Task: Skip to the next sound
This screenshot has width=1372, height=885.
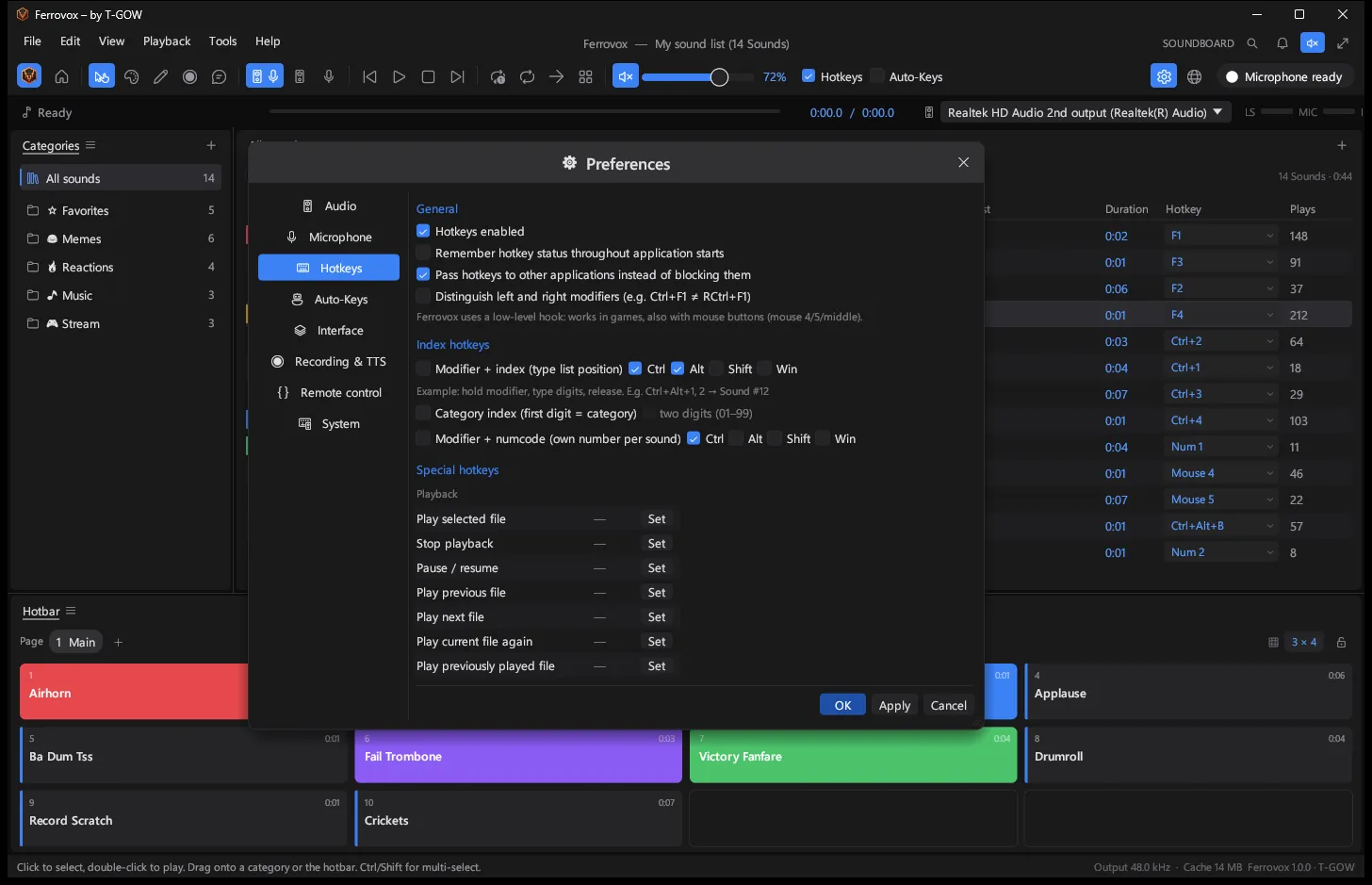Action: click(457, 77)
